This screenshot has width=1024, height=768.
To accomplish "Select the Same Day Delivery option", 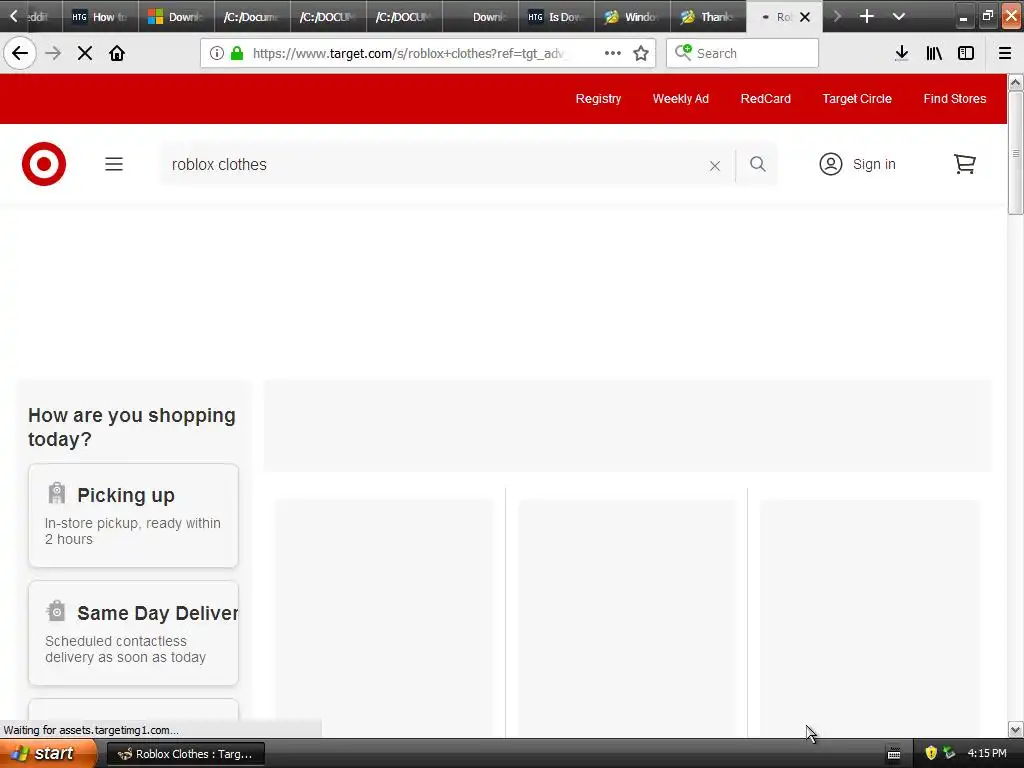I will pyautogui.click(x=133, y=633).
